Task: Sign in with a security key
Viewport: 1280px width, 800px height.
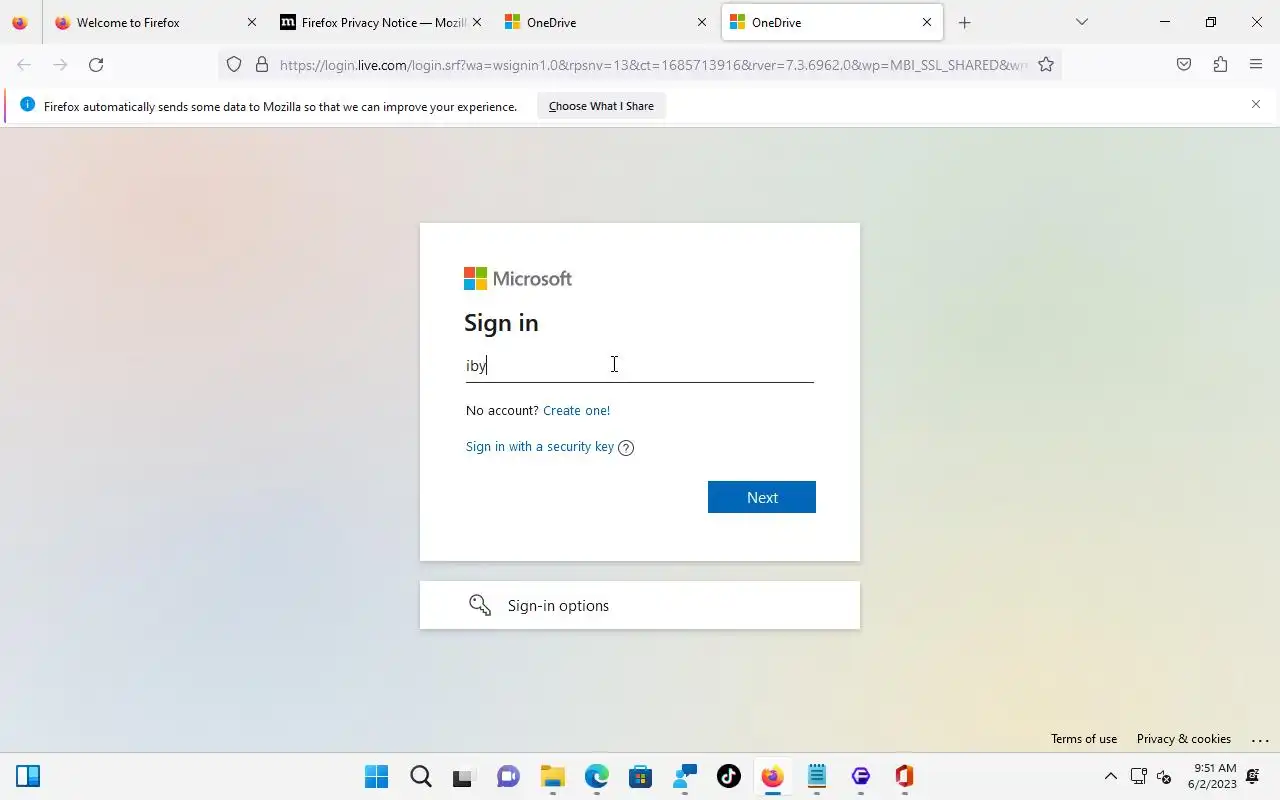Action: (540, 446)
